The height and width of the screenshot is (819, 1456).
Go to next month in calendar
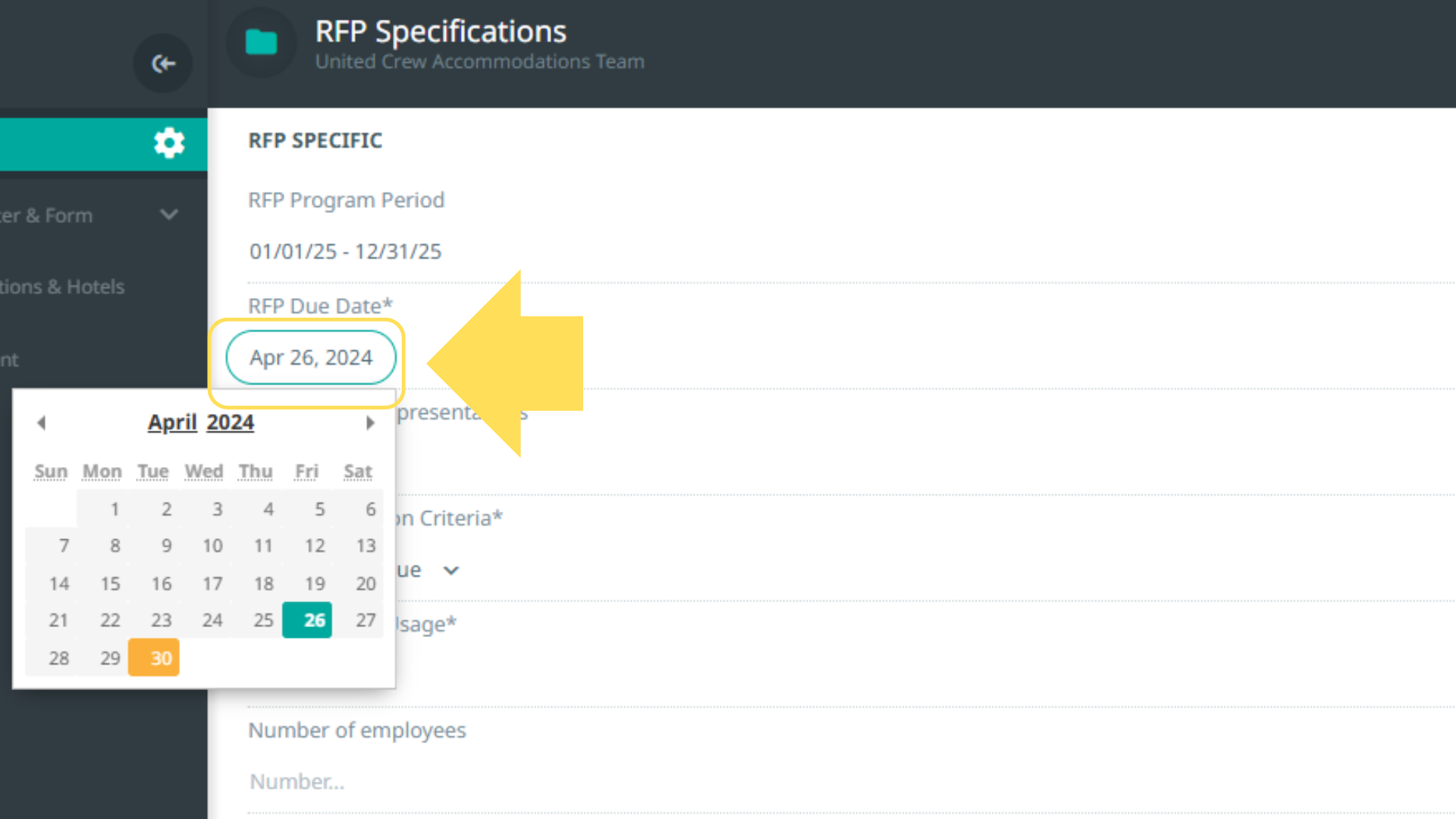tap(370, 422)
